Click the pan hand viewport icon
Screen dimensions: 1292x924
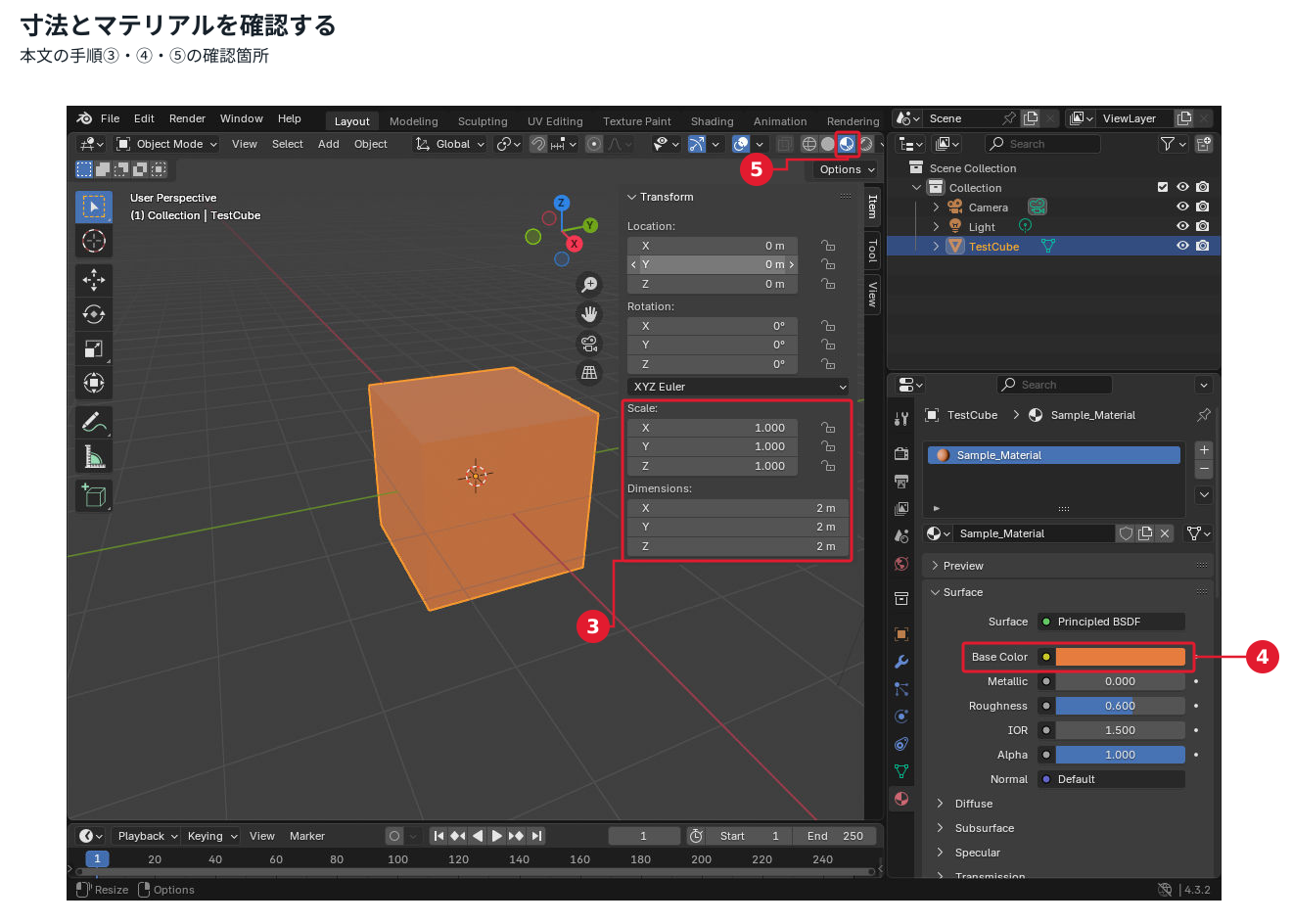click(589, 314)
